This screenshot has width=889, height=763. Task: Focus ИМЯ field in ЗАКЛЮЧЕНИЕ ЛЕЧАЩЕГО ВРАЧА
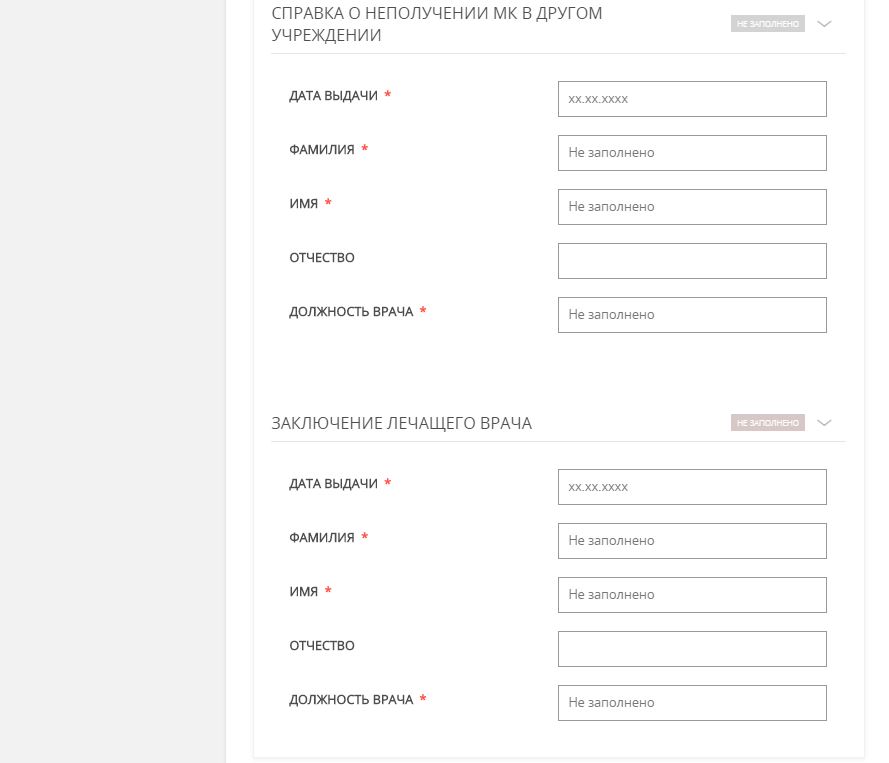point(692,595)
